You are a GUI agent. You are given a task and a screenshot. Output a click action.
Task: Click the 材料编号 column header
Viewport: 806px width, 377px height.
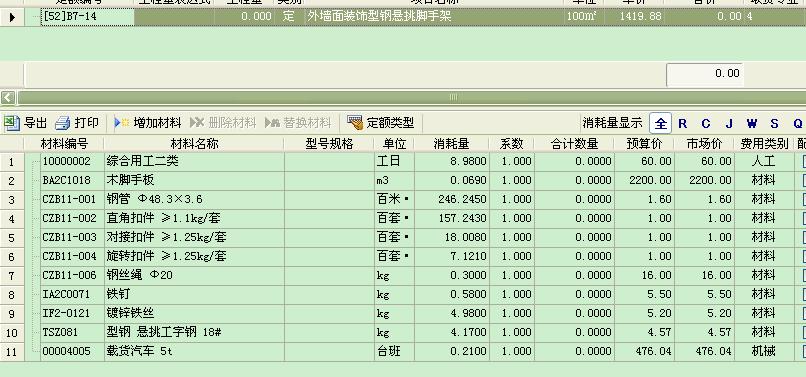click(64, 143)
